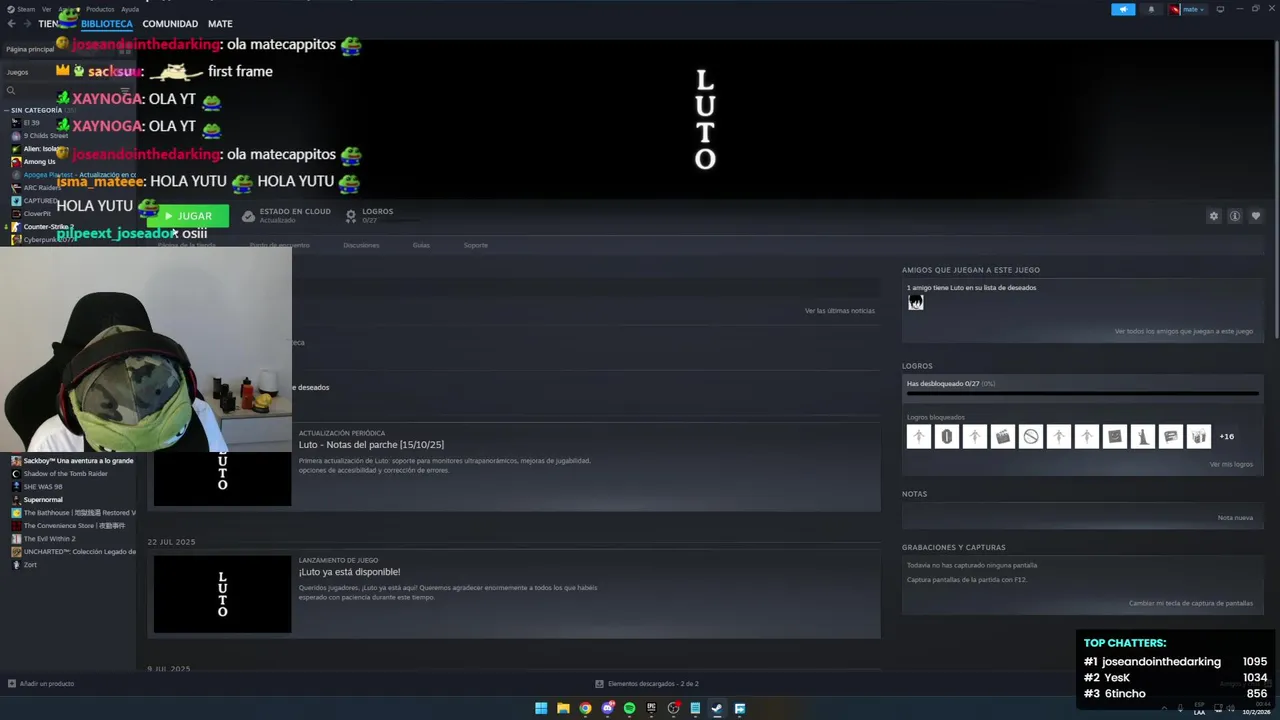Open Discord from the taskbar
The width and height of the screenshot is (1280, 720).
(x=607, y=708)
